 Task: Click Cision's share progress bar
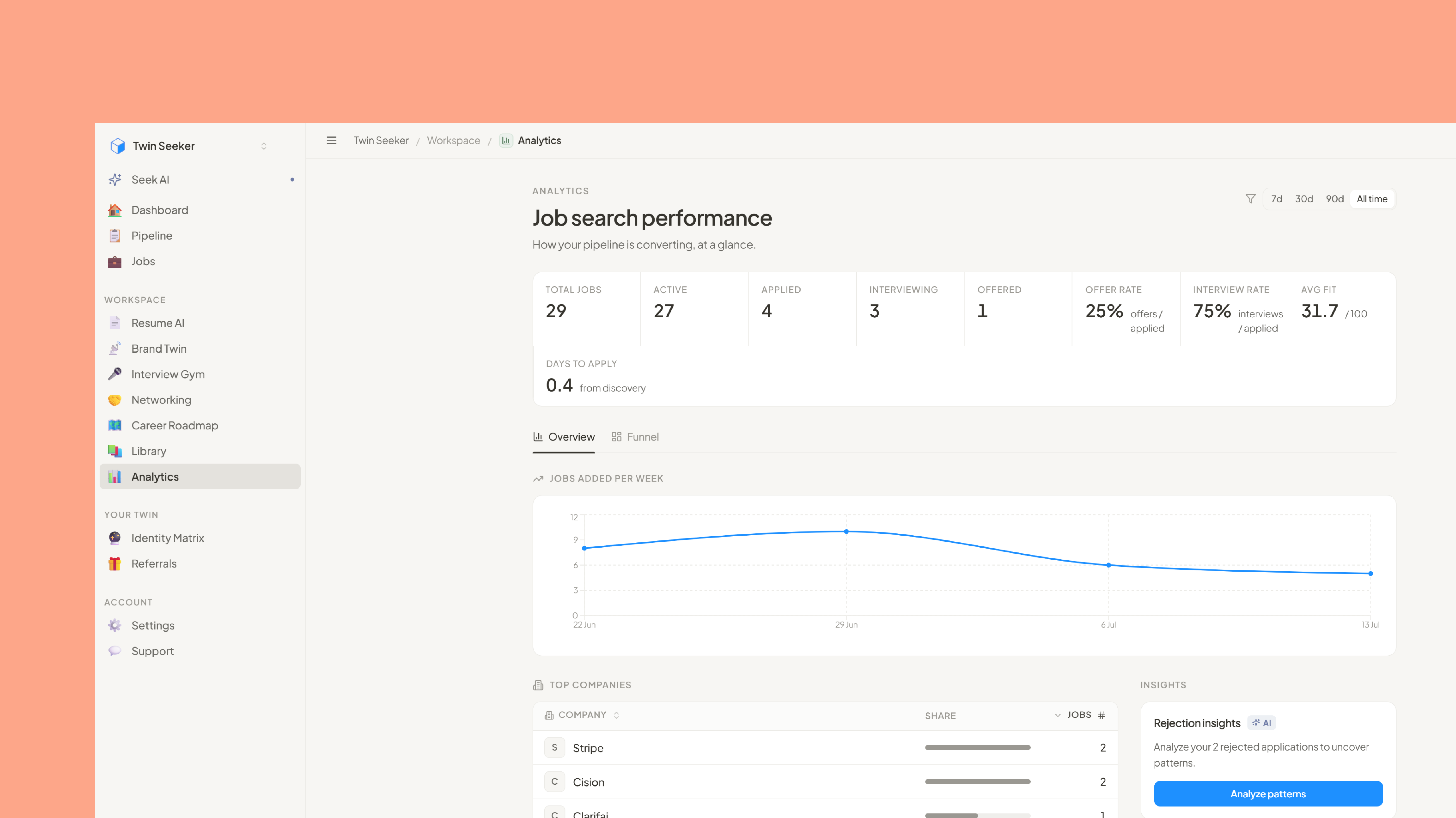[x=977, y=781]
